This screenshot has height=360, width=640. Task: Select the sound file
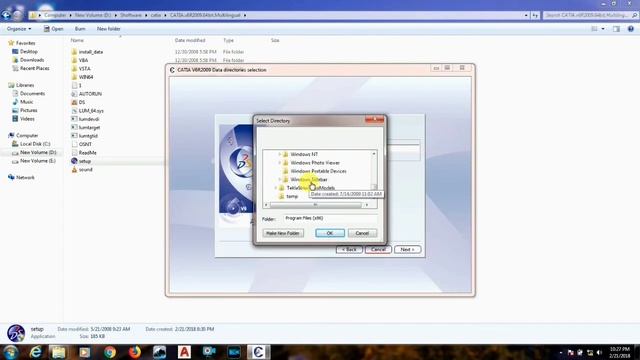point(85,169)
